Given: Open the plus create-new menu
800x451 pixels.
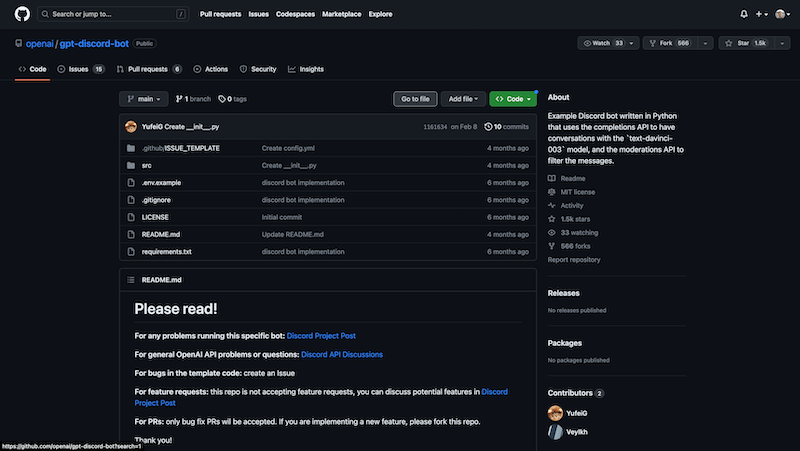Looking at the screenshot, I should coord(761,14).
